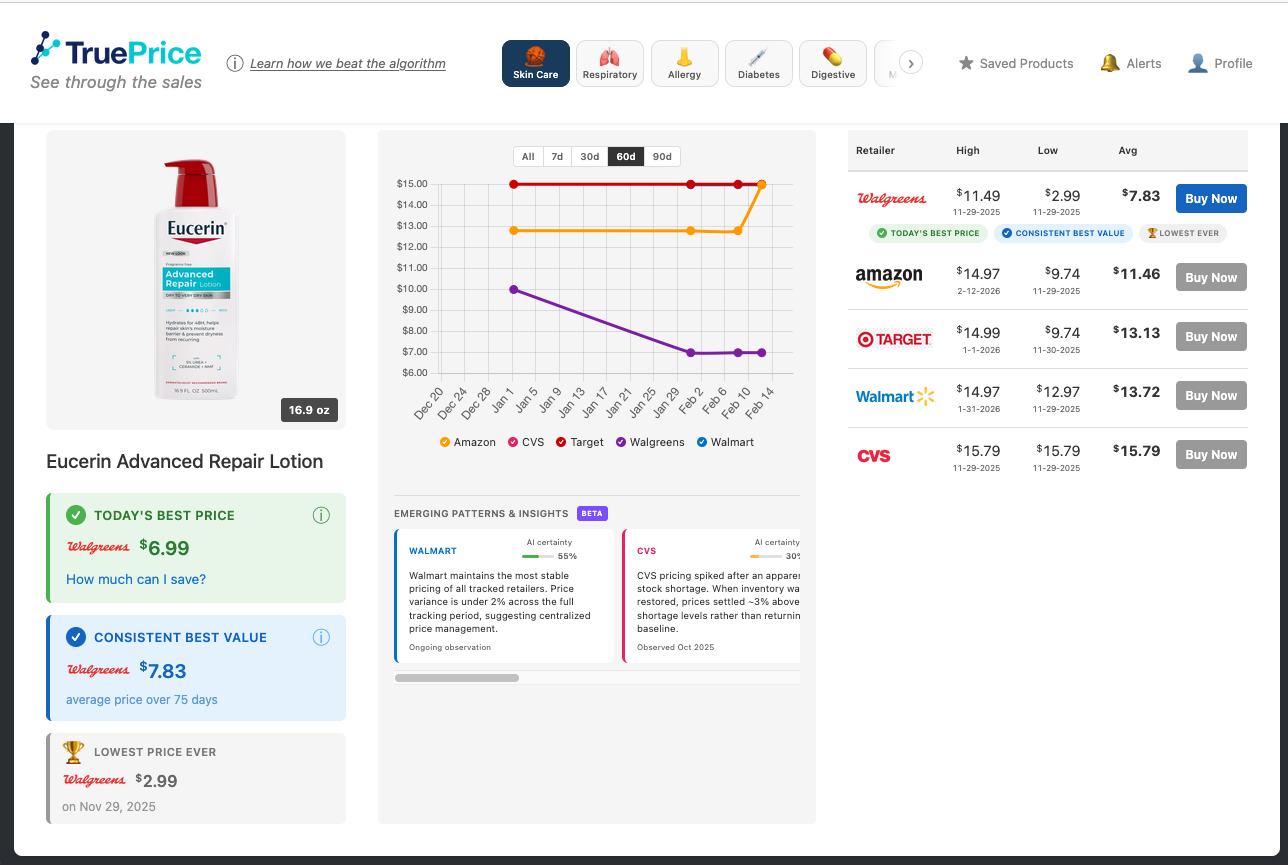1288x865 pixels.
Task: Click the trophy icon in Lowest Price Ever
Action: [x=74, y=751]
